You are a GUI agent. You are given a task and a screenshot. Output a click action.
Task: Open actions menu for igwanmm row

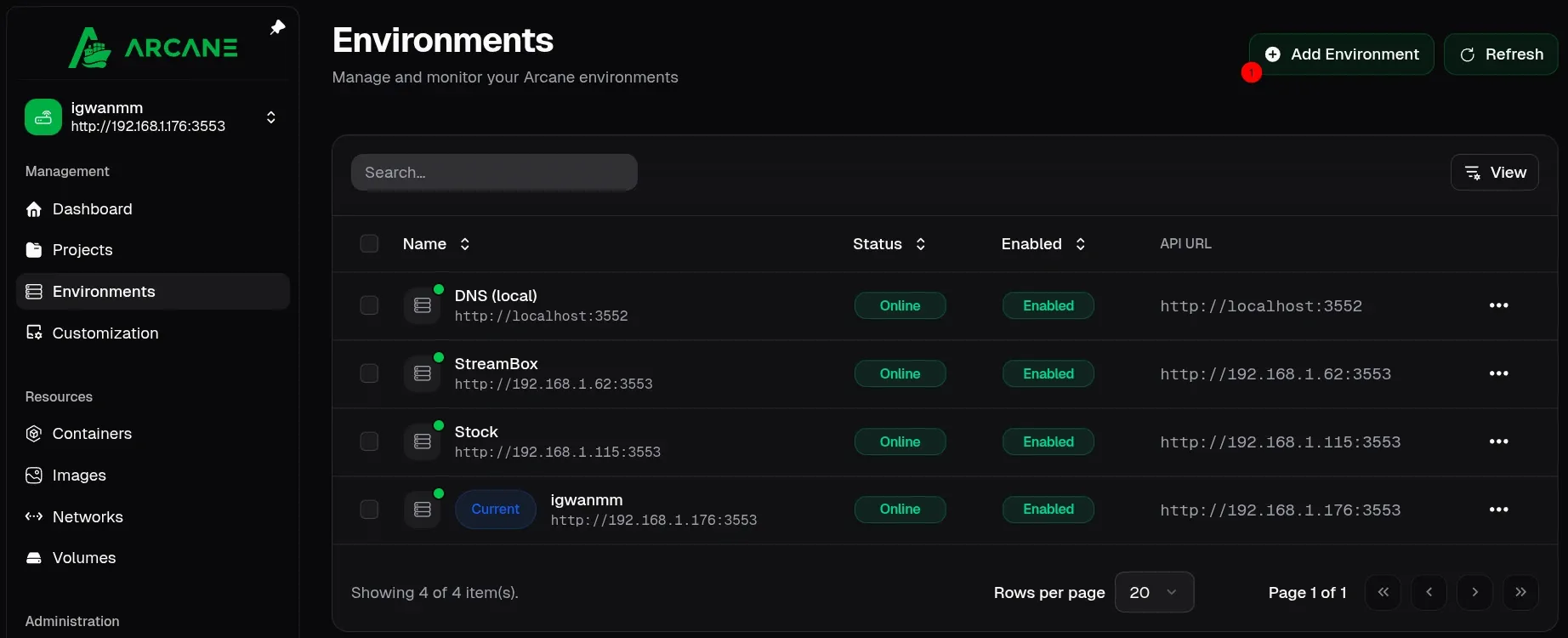click(1498, 510)
